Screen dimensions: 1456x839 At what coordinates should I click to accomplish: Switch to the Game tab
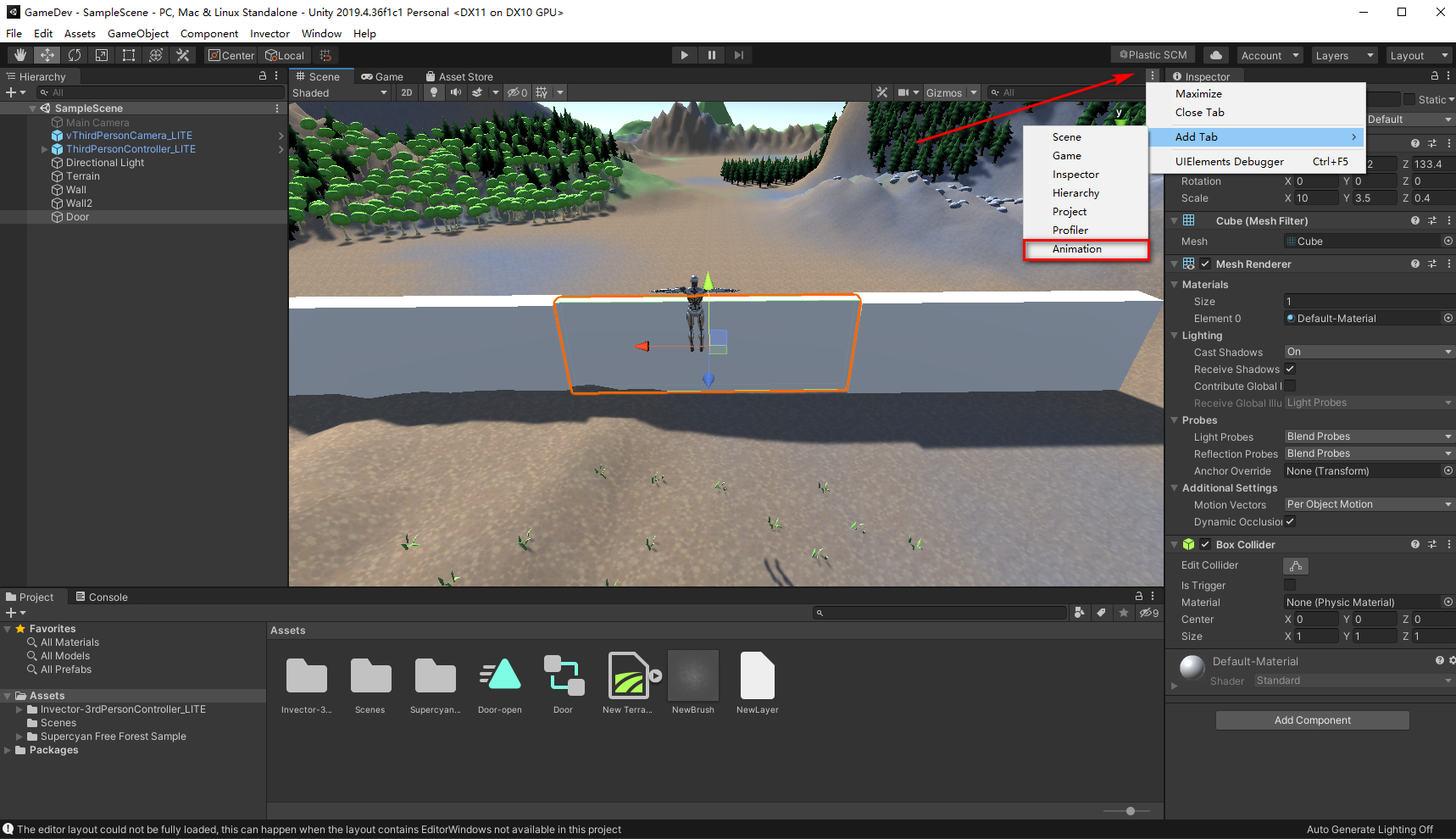point(382,76)
